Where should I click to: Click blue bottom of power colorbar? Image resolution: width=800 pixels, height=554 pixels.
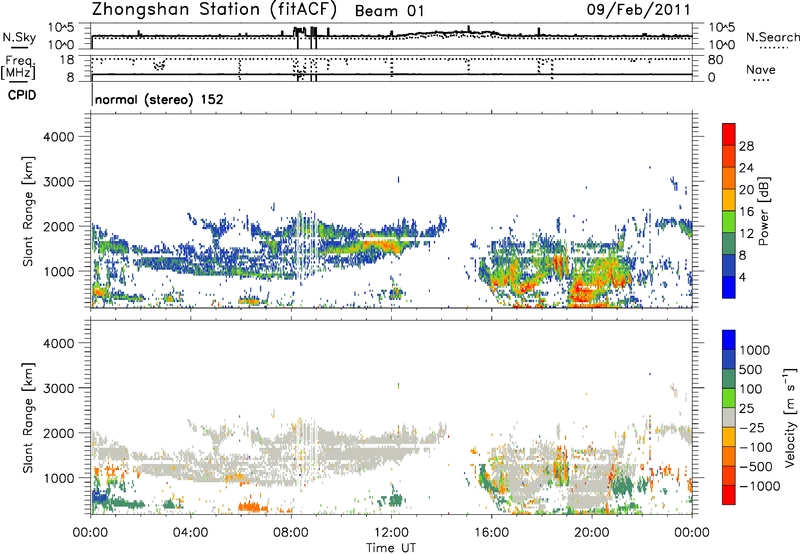pyautogui.click(x=729, y=288)
